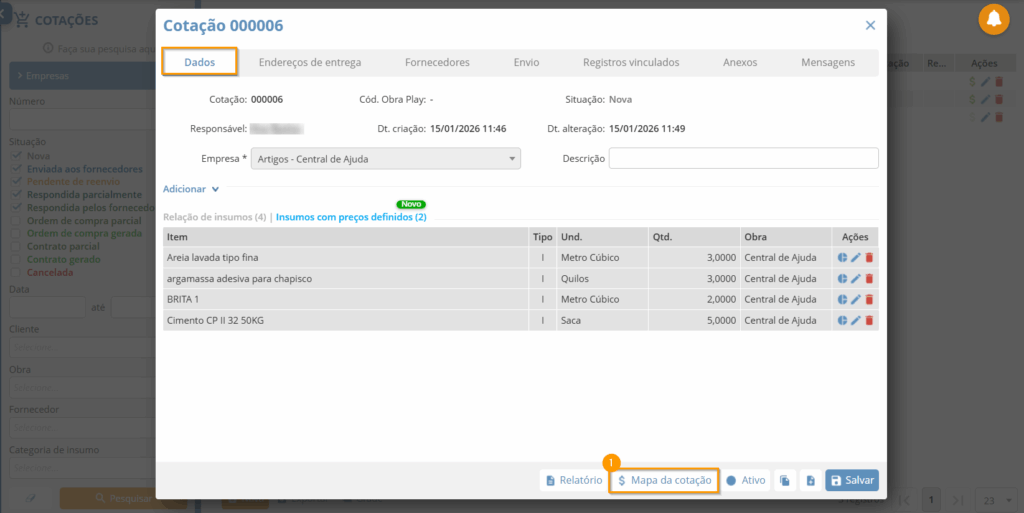Image resolution: width=1024 pixels, height=513 pixels.
Task: Check the Cancelada situation checkbox
Action: 15,272
